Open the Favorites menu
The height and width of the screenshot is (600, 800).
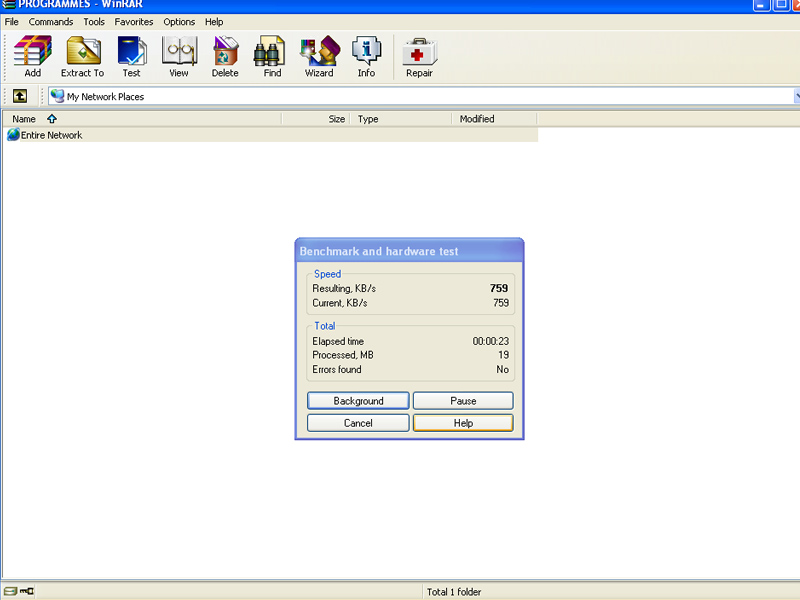(134, 22)
